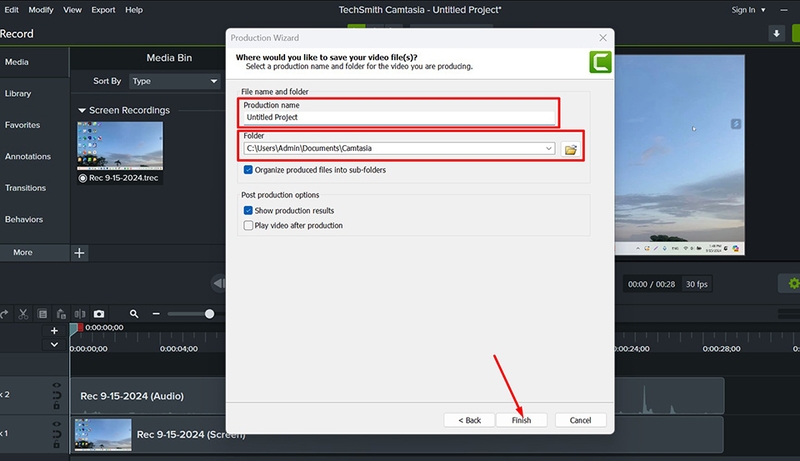Image resolution: width=800 pixels, height=461 pixels.
Task: Click the Record button
Action: 16,34
